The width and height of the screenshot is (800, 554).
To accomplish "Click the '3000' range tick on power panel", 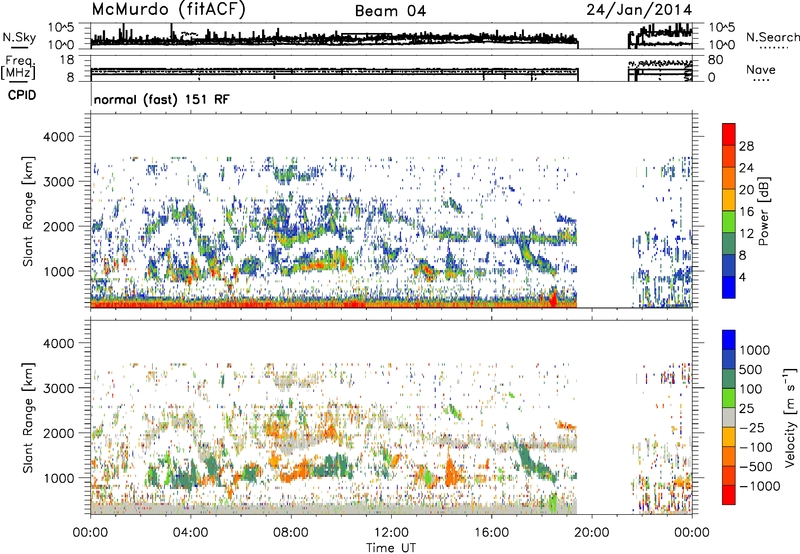I will click(58, 182).
